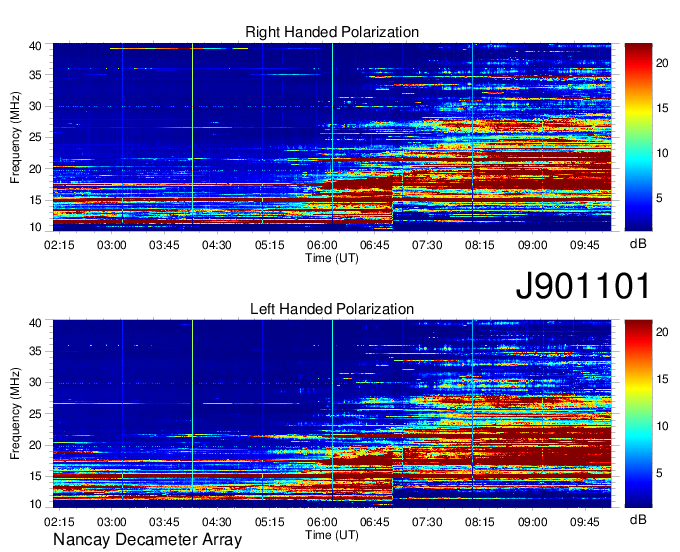Image resolution: width=680 pixels, height=552 pixels.
Task: Click time tick 07:30 under Left Handed plot
Action: 427,522
